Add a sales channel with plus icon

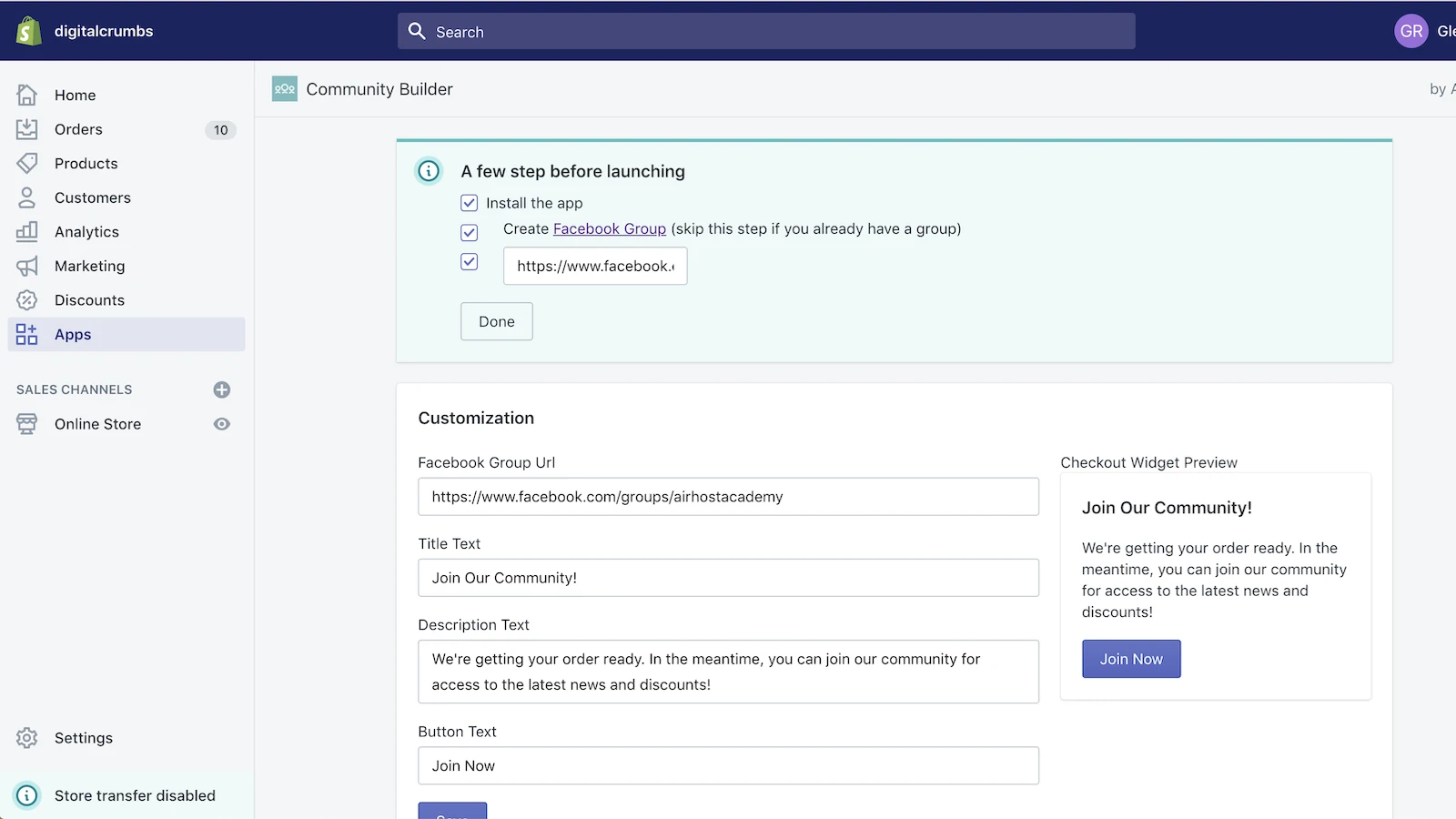(222, 389)
